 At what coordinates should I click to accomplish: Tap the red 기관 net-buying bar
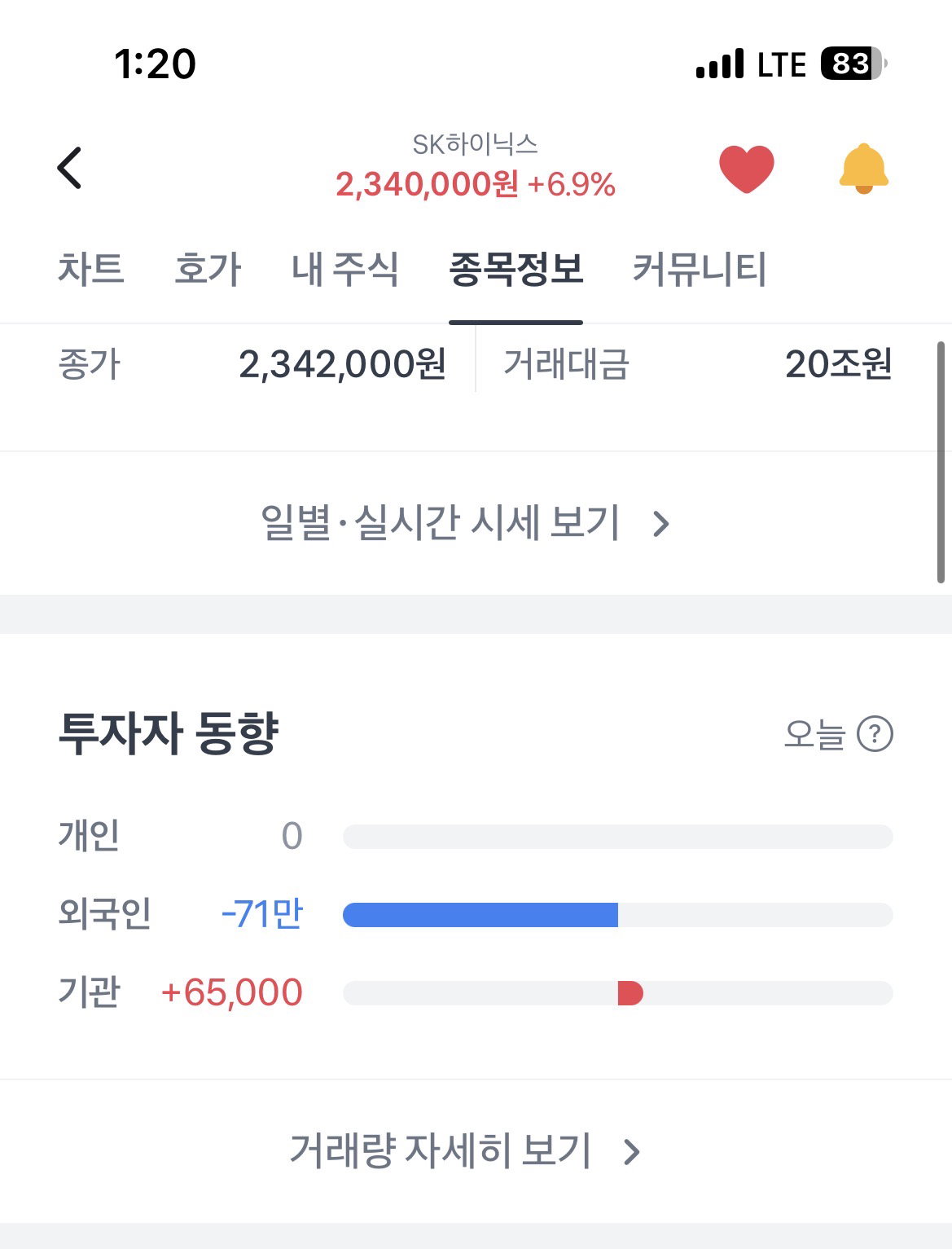630,993
